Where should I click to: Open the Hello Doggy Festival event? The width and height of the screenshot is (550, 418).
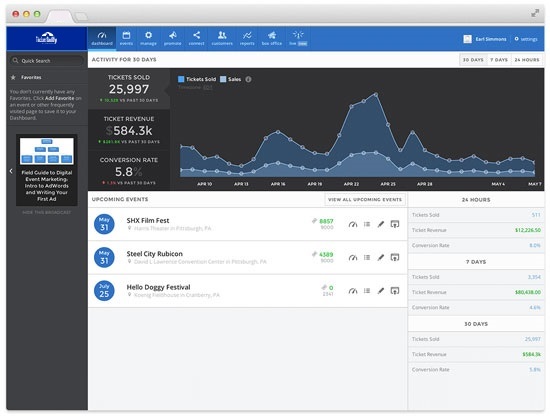(158, 287)
